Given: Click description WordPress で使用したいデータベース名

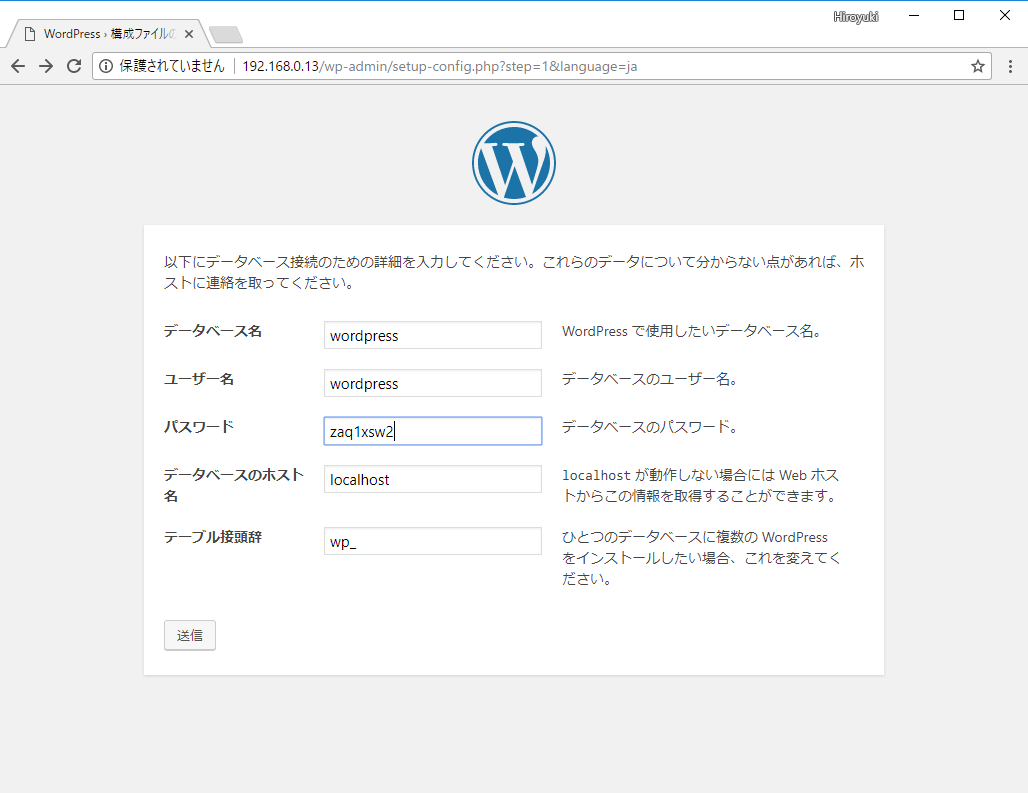Looking at the screenshot, I should 692,331.
